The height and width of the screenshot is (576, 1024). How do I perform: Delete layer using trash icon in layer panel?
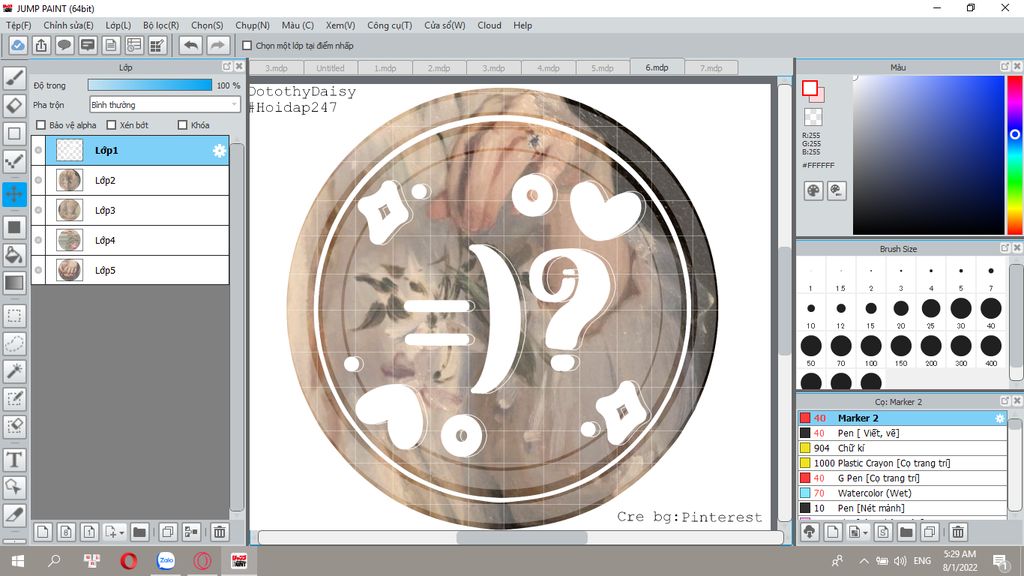click(220, 532)
